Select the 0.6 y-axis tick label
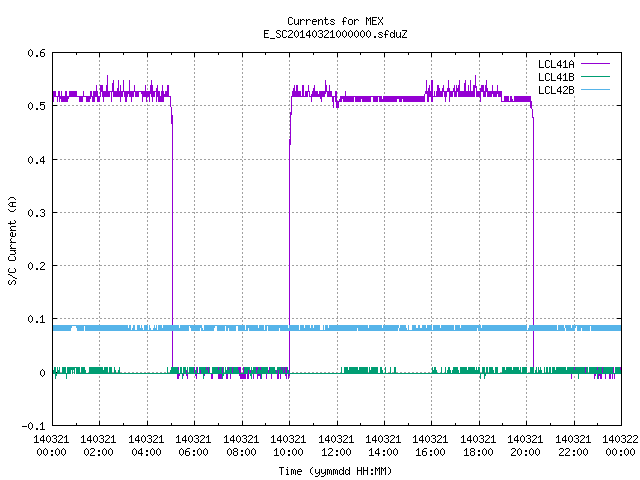This screenshot has height=480, width=640. pos(37,53)
